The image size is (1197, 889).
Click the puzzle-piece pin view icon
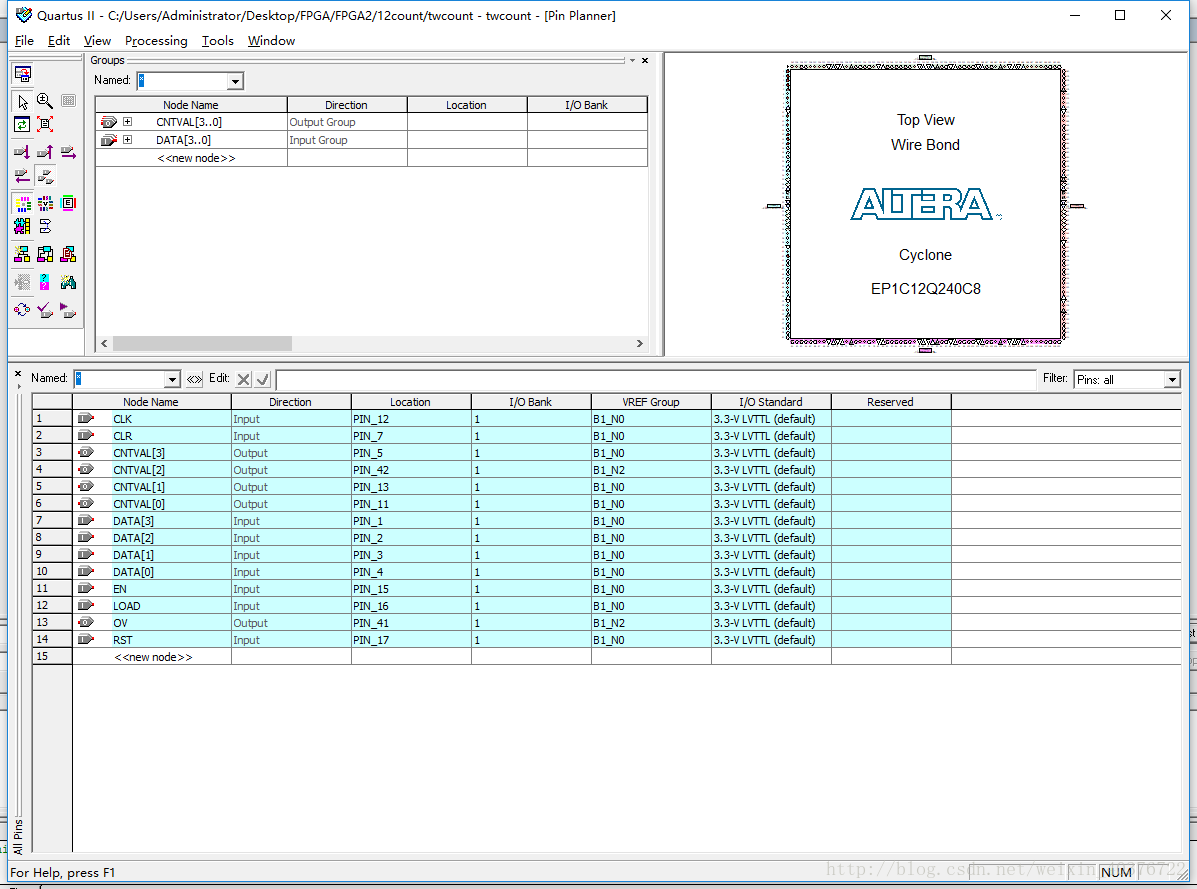tap(22, 226)
